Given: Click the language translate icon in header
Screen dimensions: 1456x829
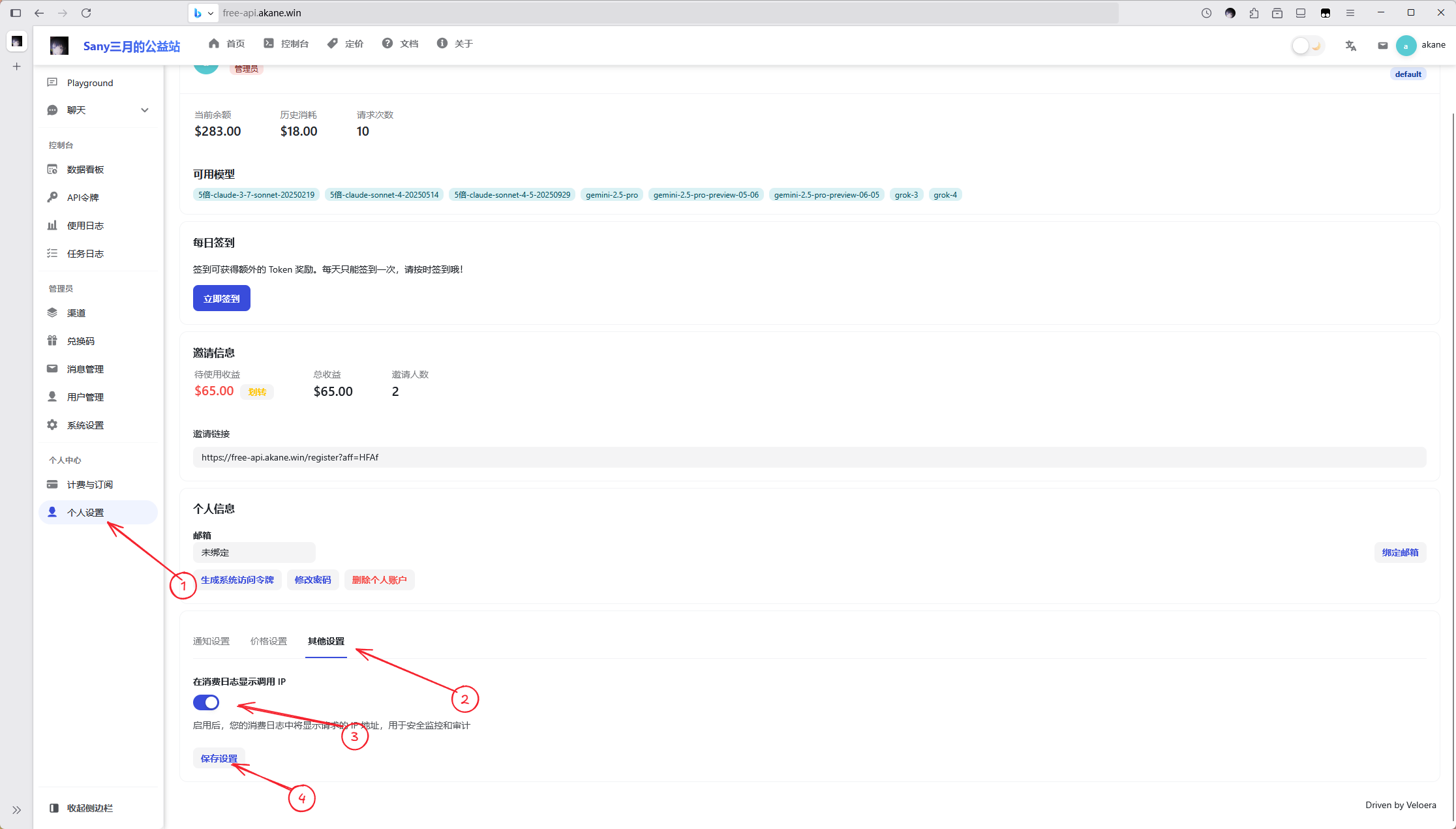Looking at the screenshot, I should point(1351,45).
